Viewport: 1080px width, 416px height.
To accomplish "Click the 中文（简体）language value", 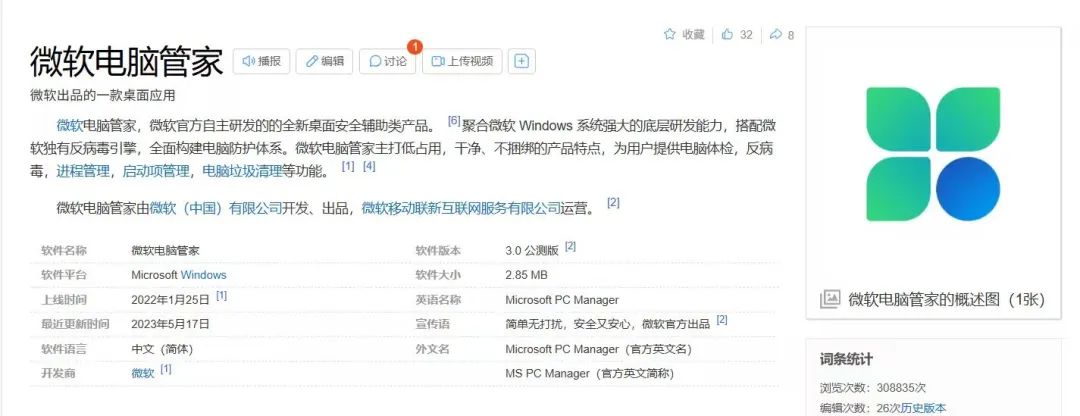I will coord(163,349).
